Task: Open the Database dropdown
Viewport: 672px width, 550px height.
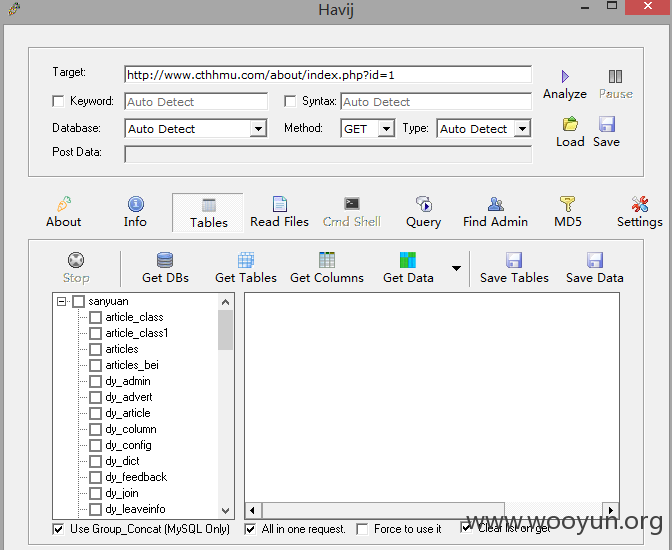Action: tap(258, 129)
